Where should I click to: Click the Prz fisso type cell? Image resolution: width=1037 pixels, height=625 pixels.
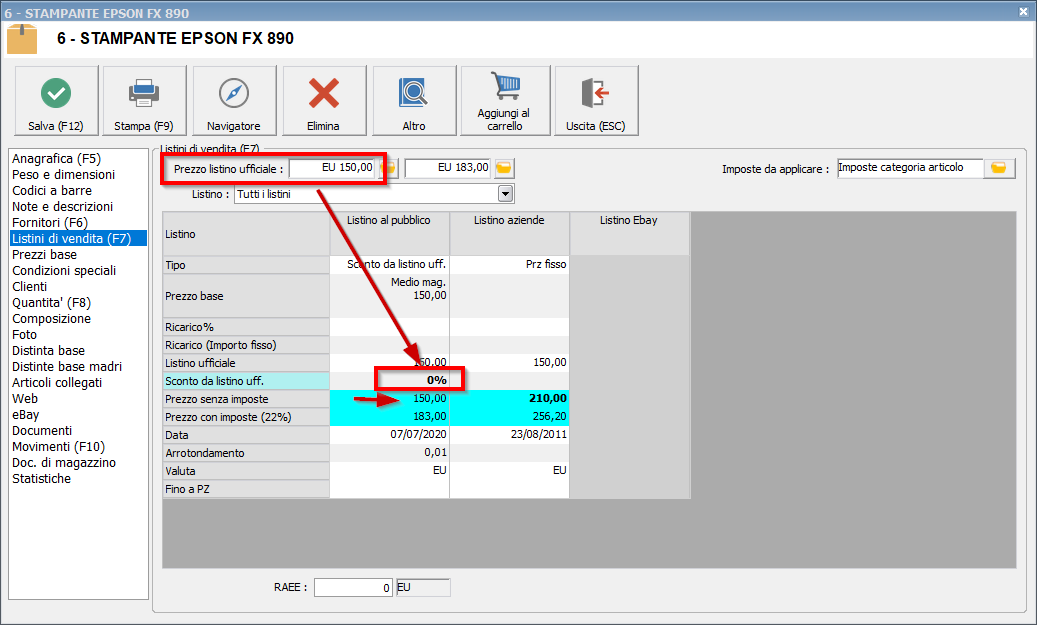tap(509, 265)
